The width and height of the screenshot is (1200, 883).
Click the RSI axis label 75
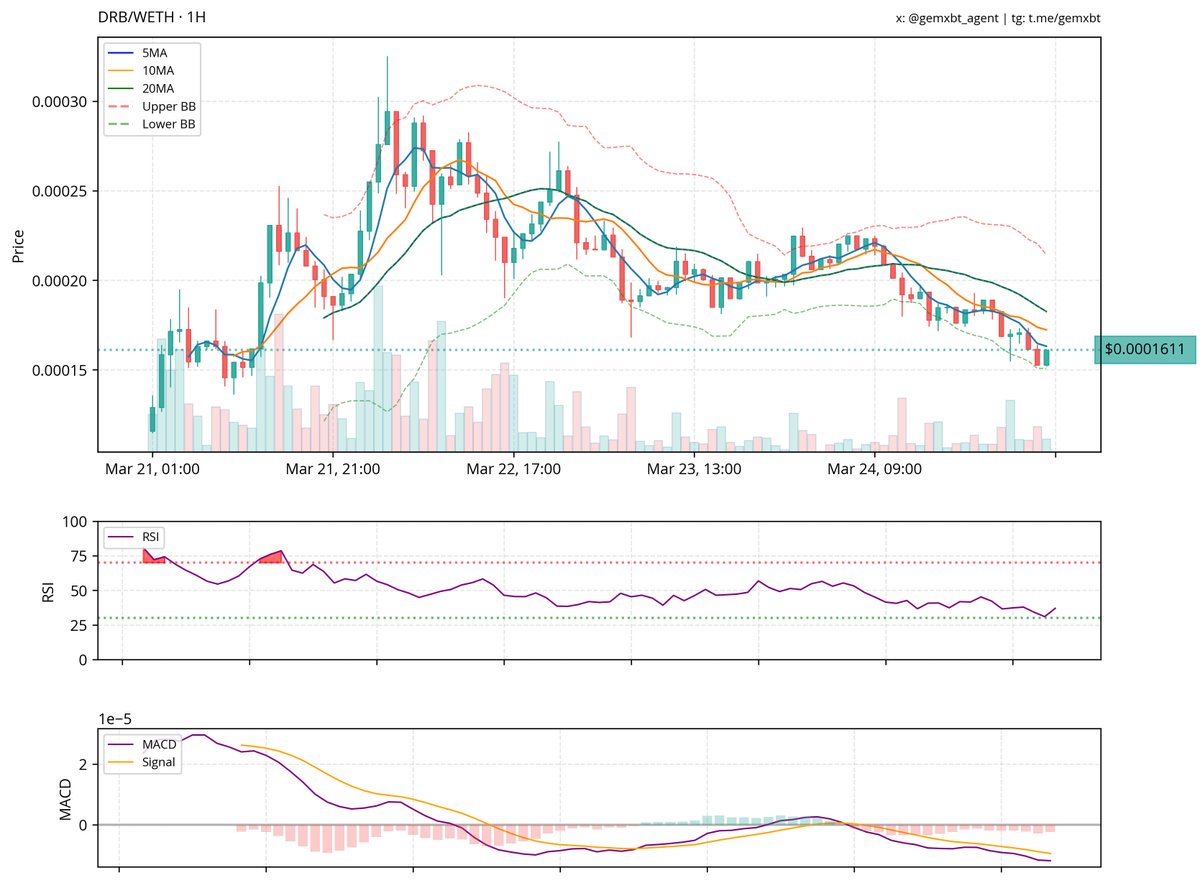(79, 557)
